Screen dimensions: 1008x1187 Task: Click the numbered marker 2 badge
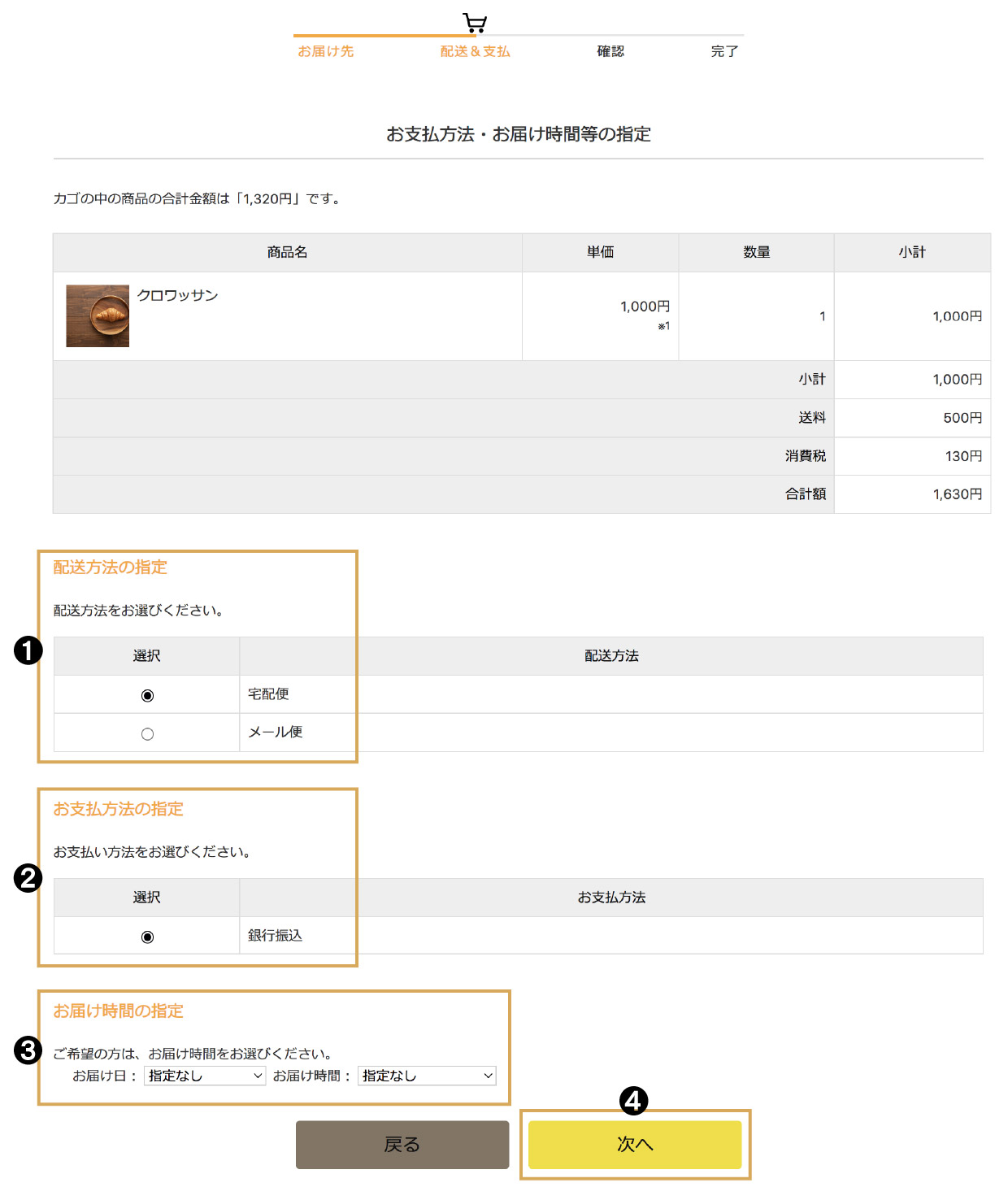[x=28, y=878]
